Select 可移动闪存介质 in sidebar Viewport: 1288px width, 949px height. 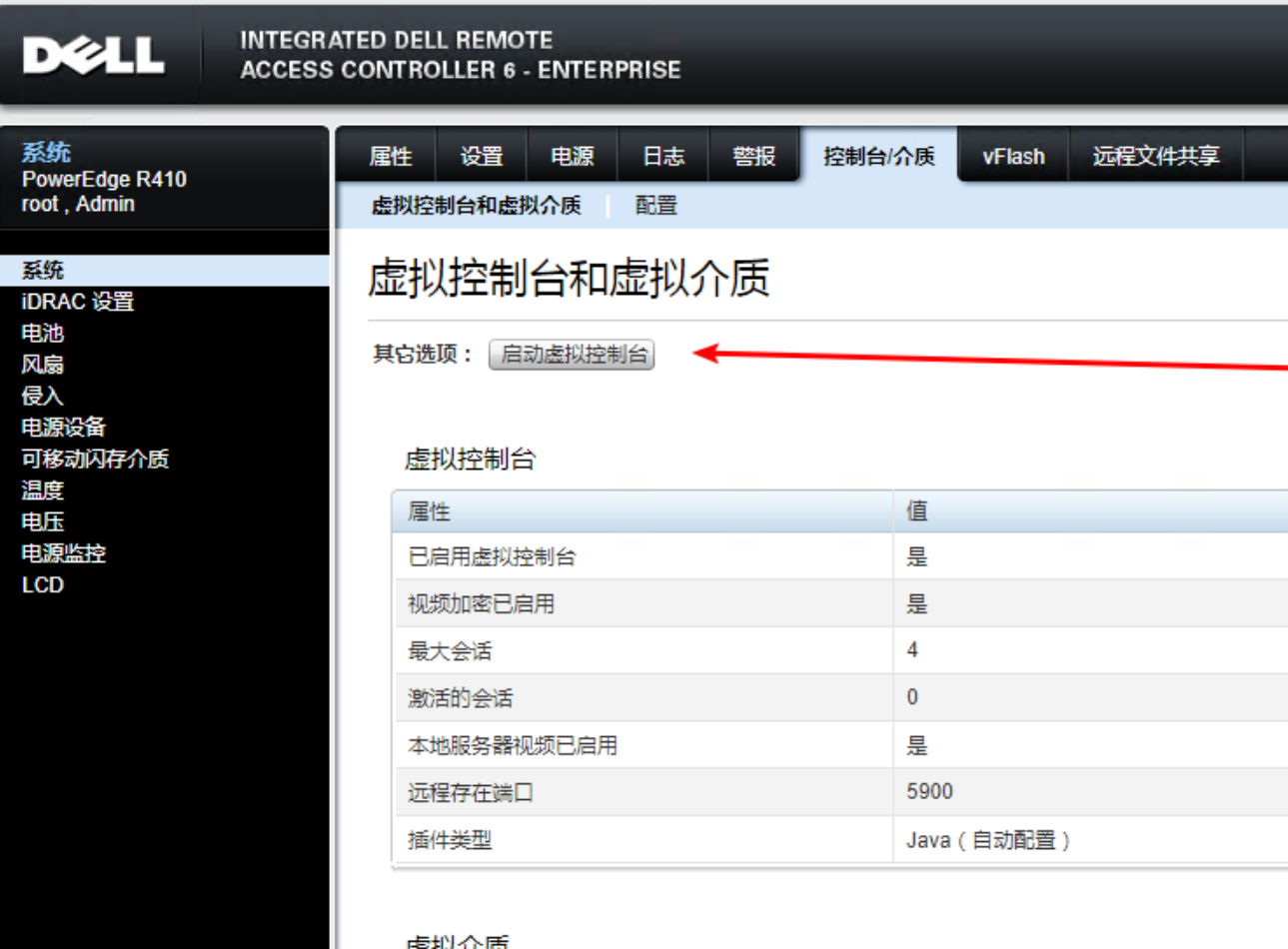click(96, 460)
